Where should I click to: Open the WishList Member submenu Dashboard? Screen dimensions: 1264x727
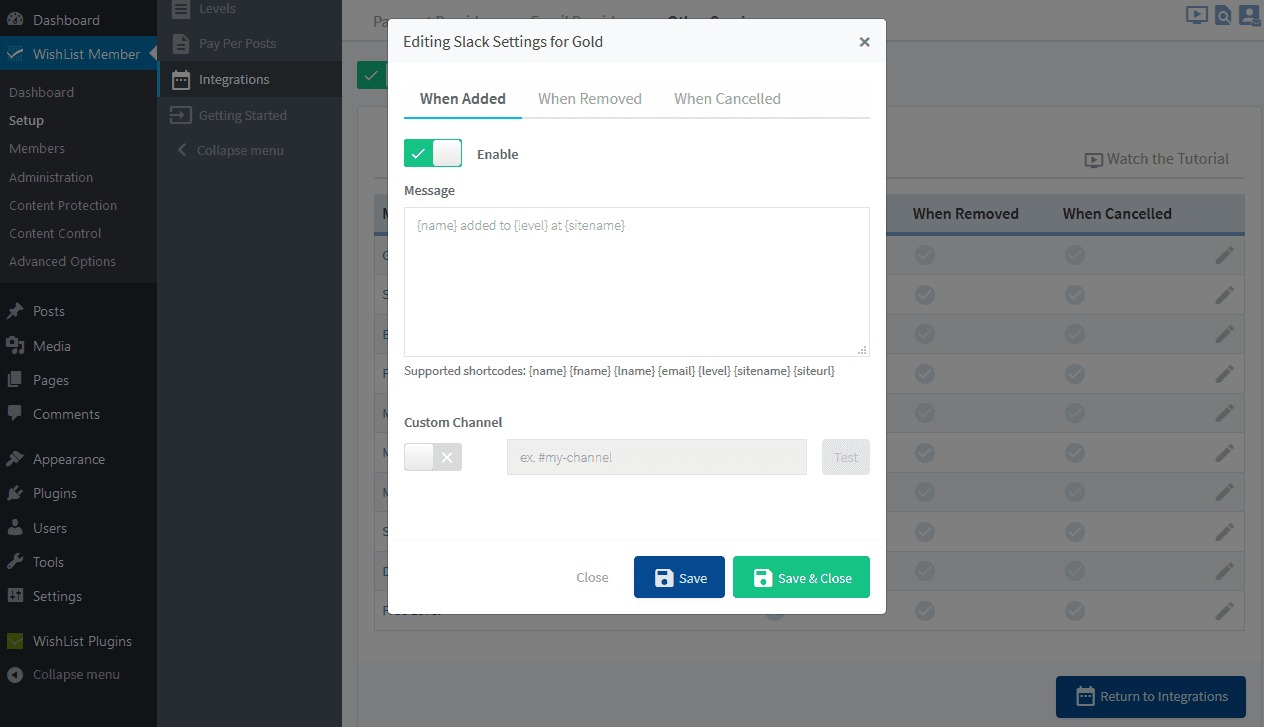41,92
